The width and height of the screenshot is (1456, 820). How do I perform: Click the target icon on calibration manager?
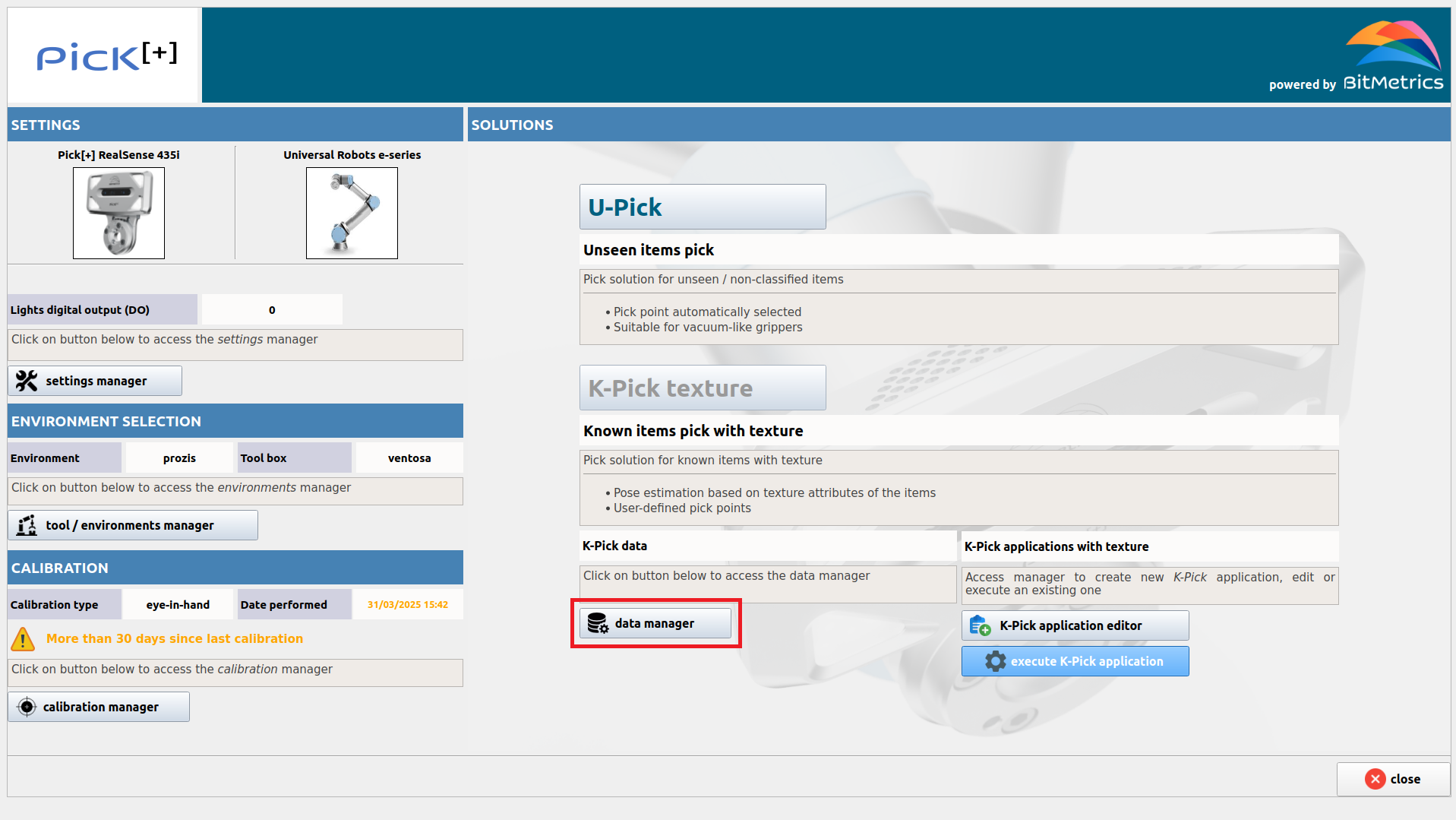(x=27, y=707)
